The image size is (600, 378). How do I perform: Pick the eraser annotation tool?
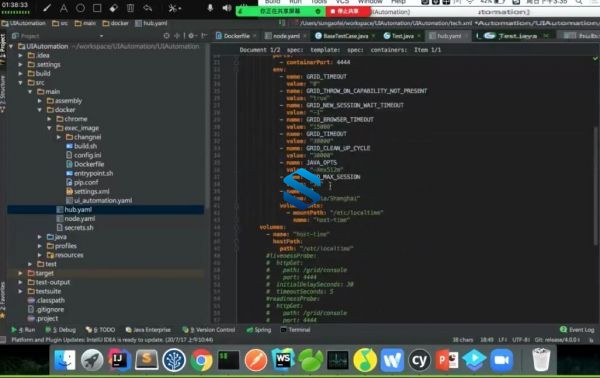pos(114,8)
